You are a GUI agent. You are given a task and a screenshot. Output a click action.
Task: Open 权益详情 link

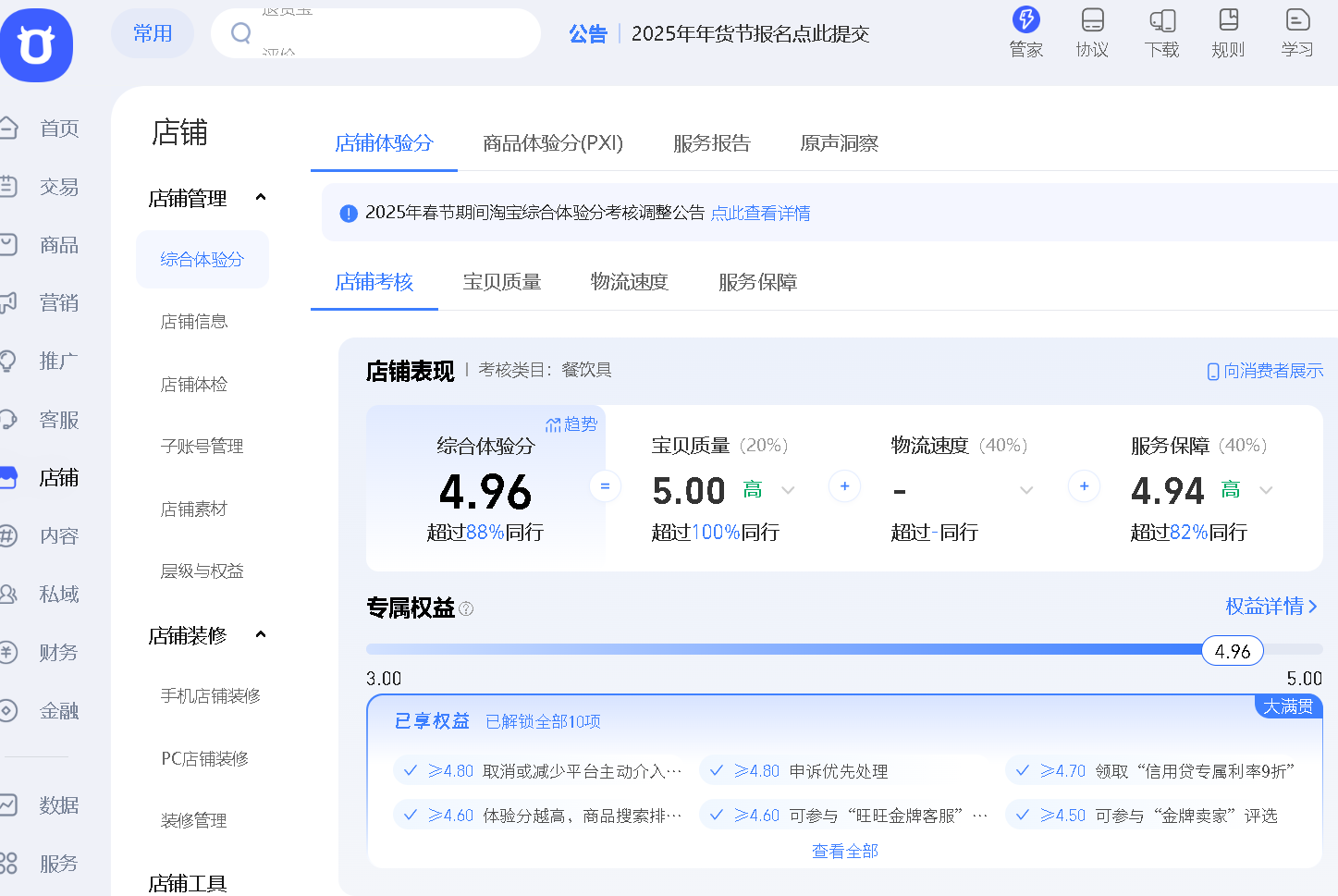tap(1271, 607)
